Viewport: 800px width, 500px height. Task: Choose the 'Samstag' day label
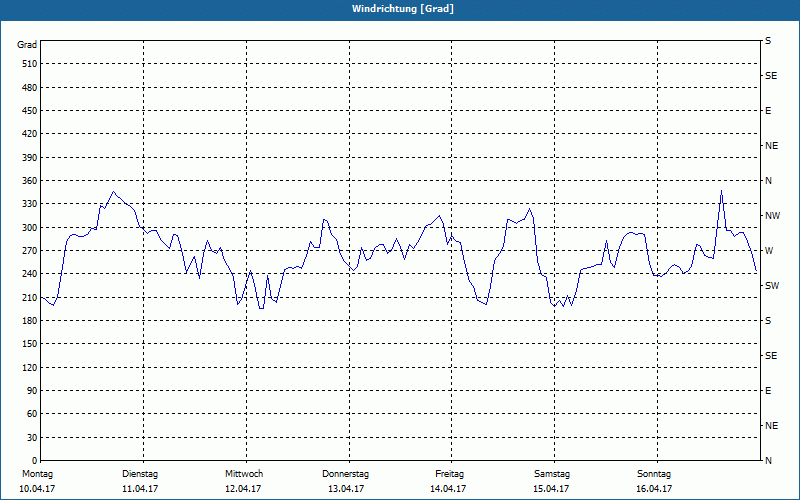[x=552, y=474]
